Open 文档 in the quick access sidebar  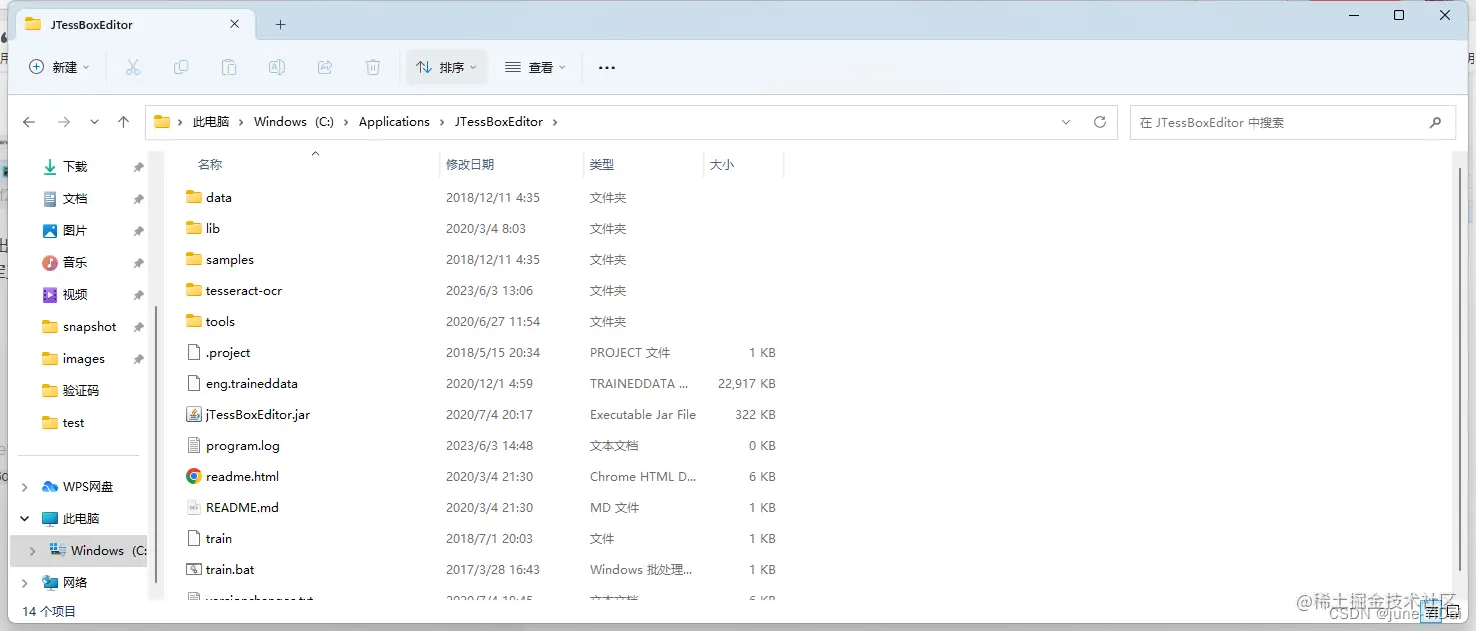pyautogui.click(x=74, y=199)
